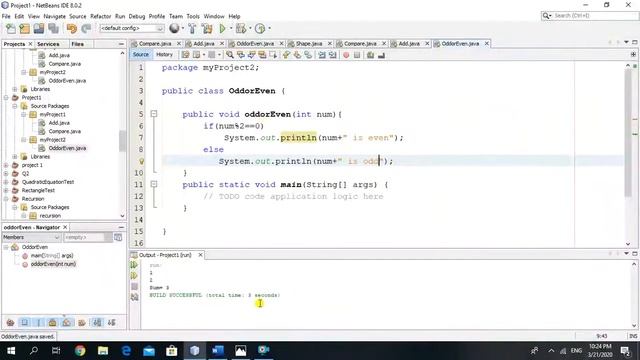The height and width of the screenshot is (360, 640).
Task: Expand the RectangleTest project node
Action: [6, 190]
